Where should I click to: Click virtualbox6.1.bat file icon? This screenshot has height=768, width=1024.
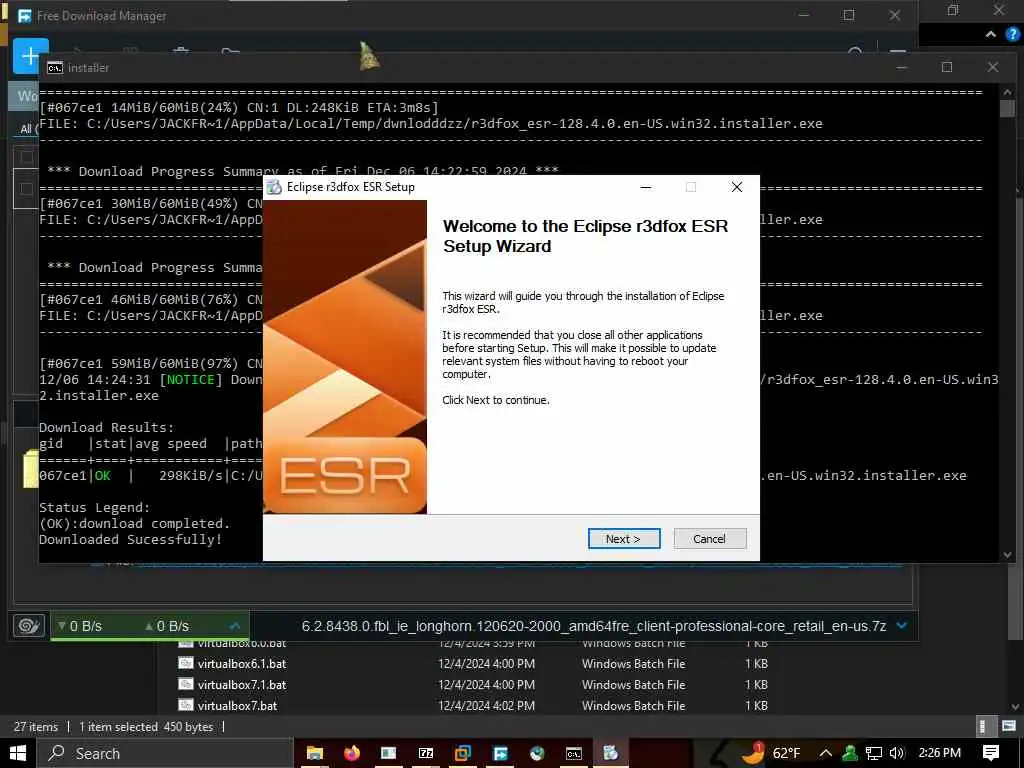[186, 664]
